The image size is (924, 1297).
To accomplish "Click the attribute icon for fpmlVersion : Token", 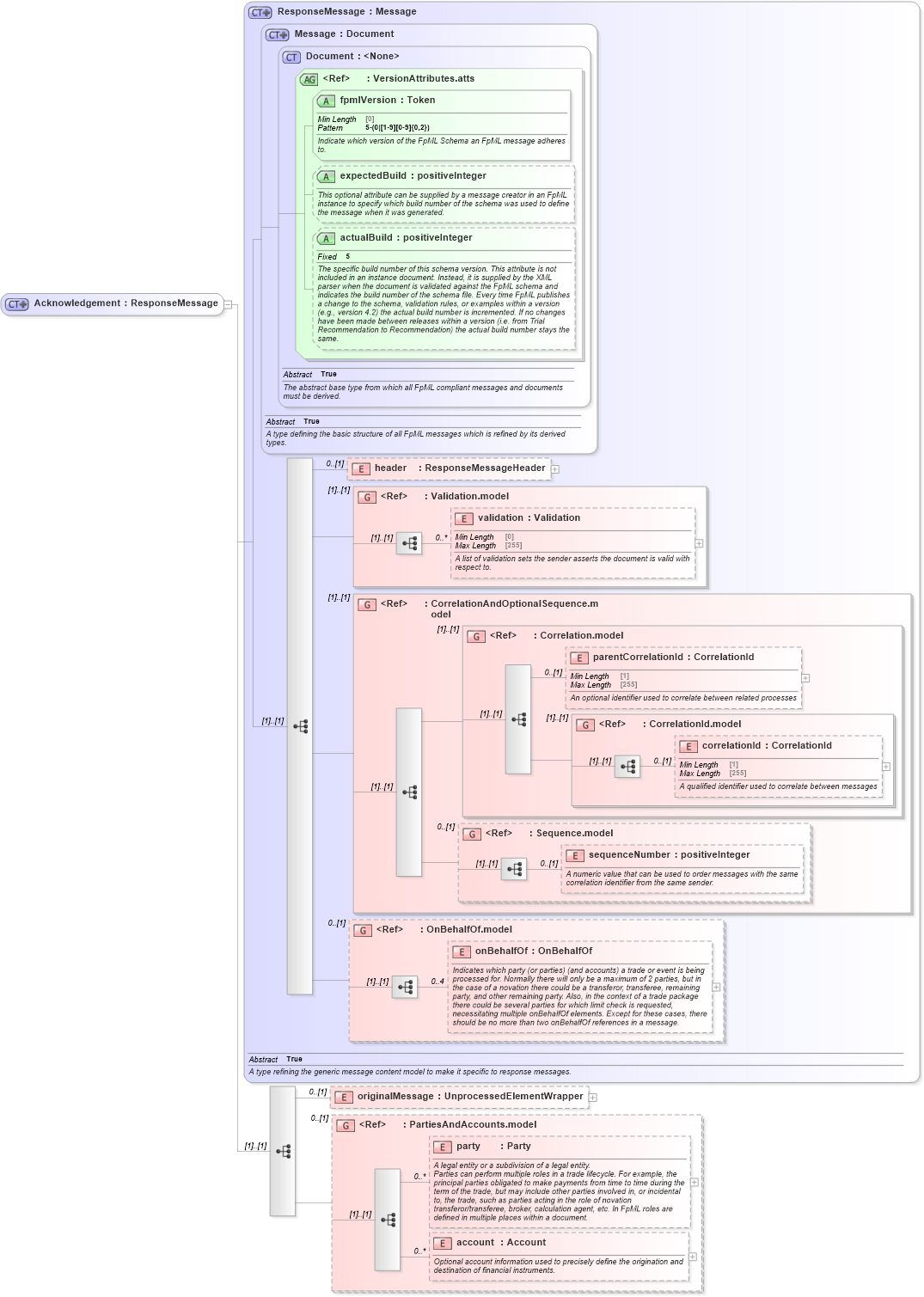I will (326, 101).
